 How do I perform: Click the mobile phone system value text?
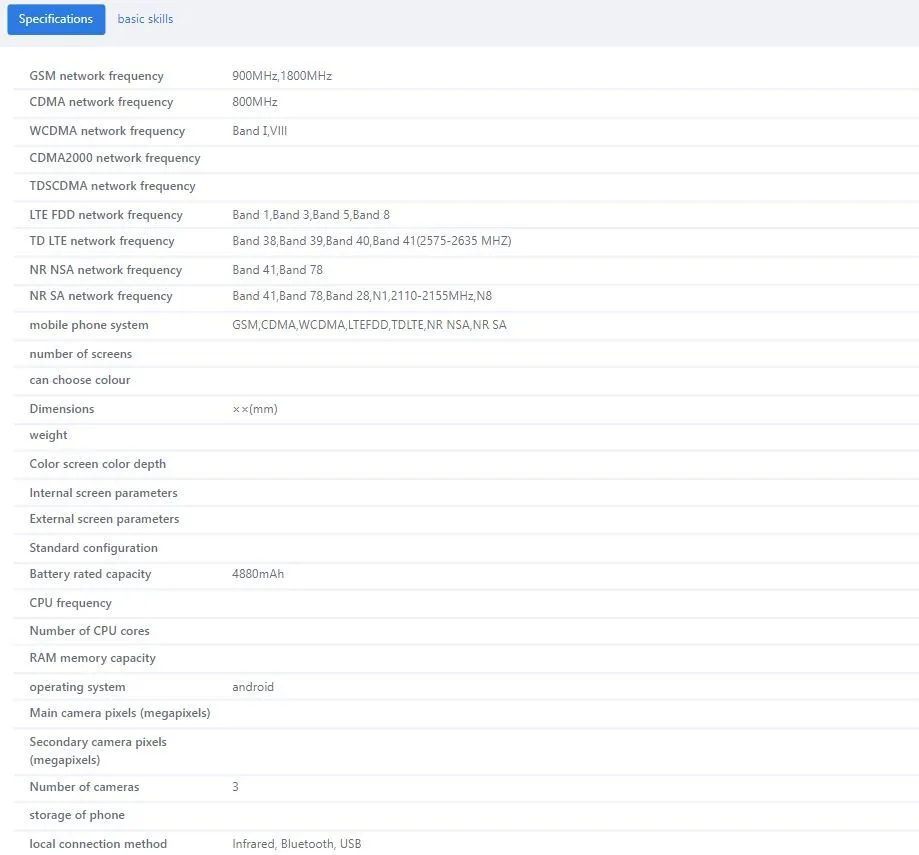(x=369, y=325)
